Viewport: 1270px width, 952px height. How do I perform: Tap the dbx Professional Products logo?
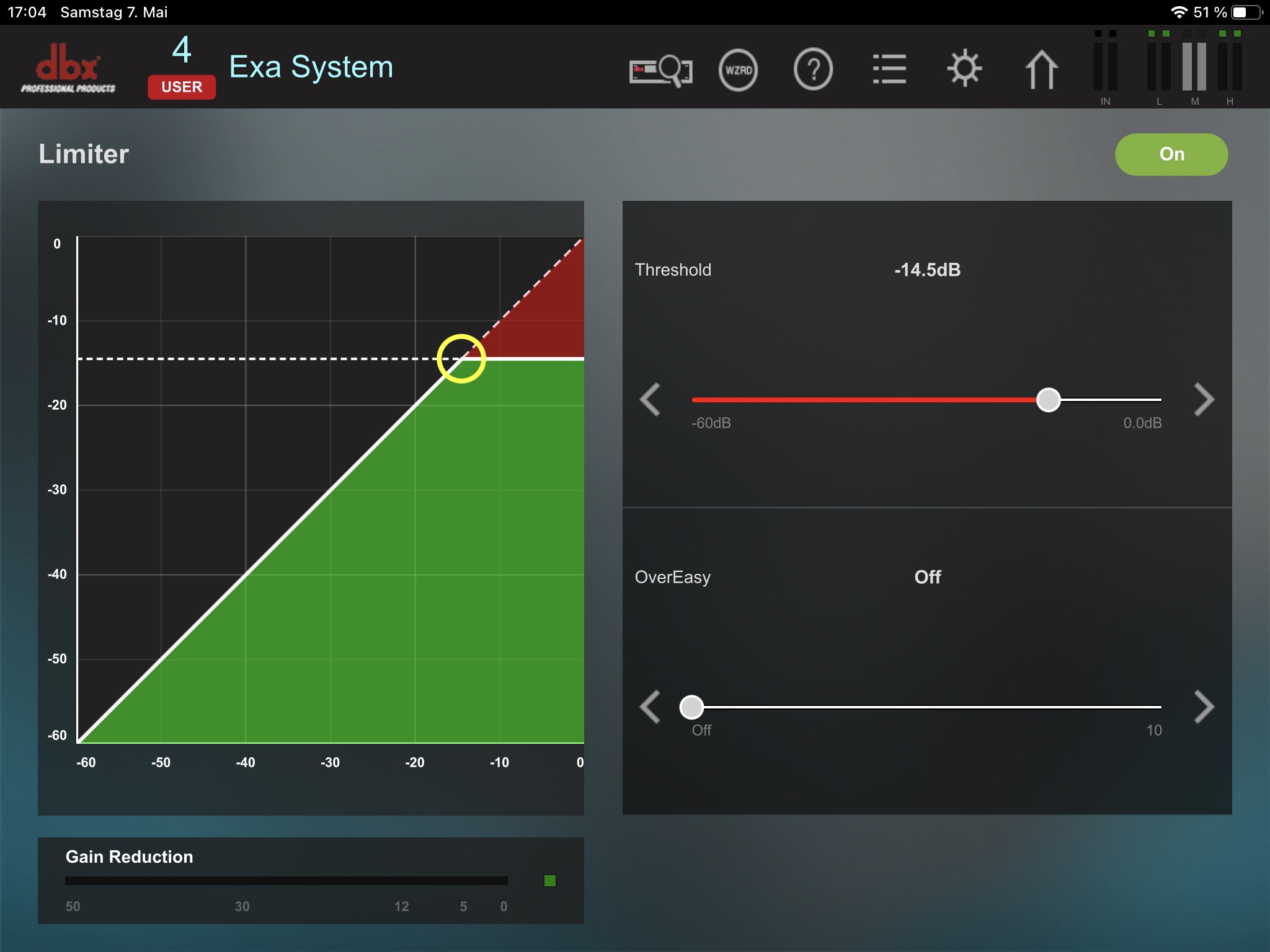pyautogui.click(x=68, y=68)
